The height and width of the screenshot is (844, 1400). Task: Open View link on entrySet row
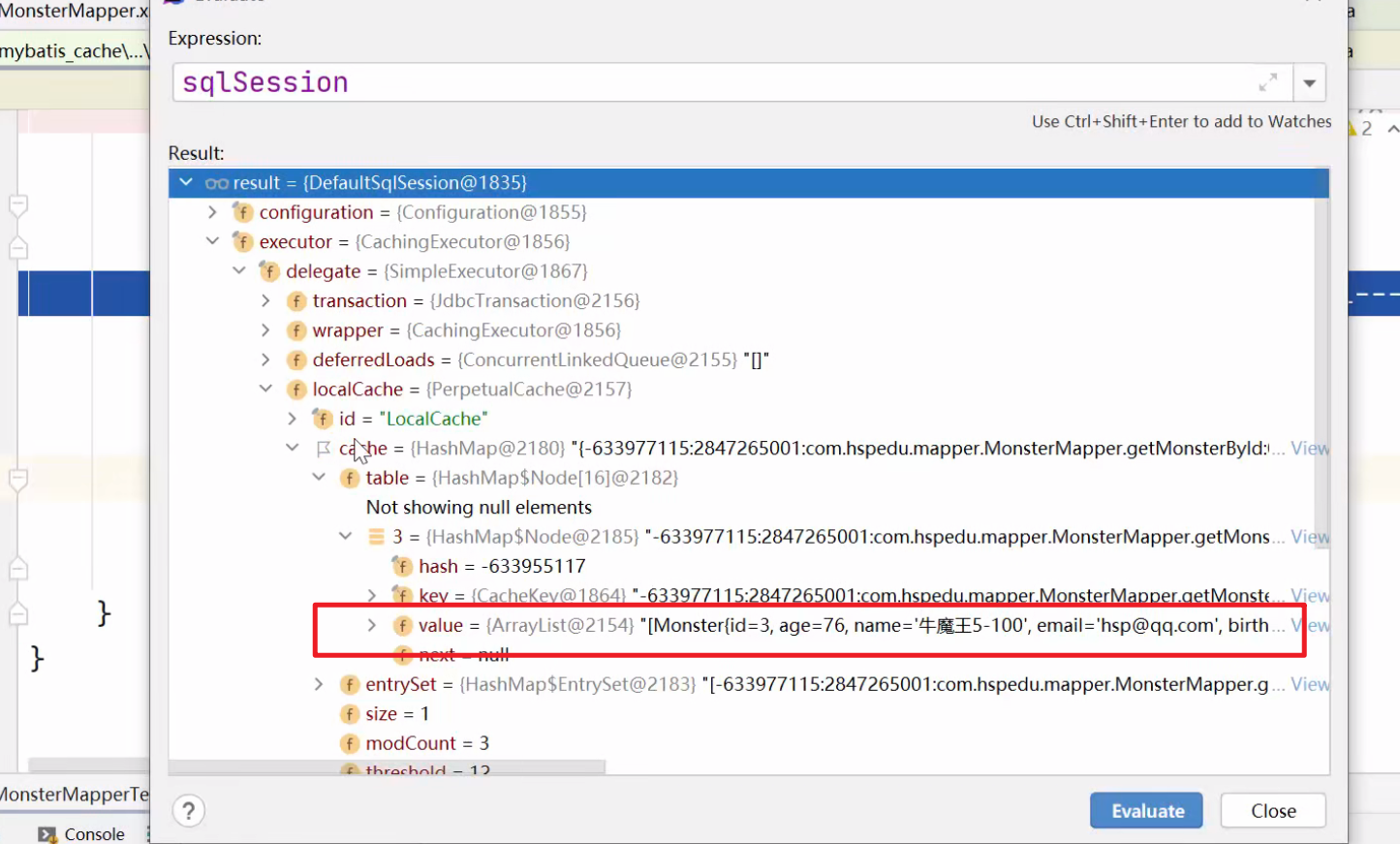(1309, 684)
